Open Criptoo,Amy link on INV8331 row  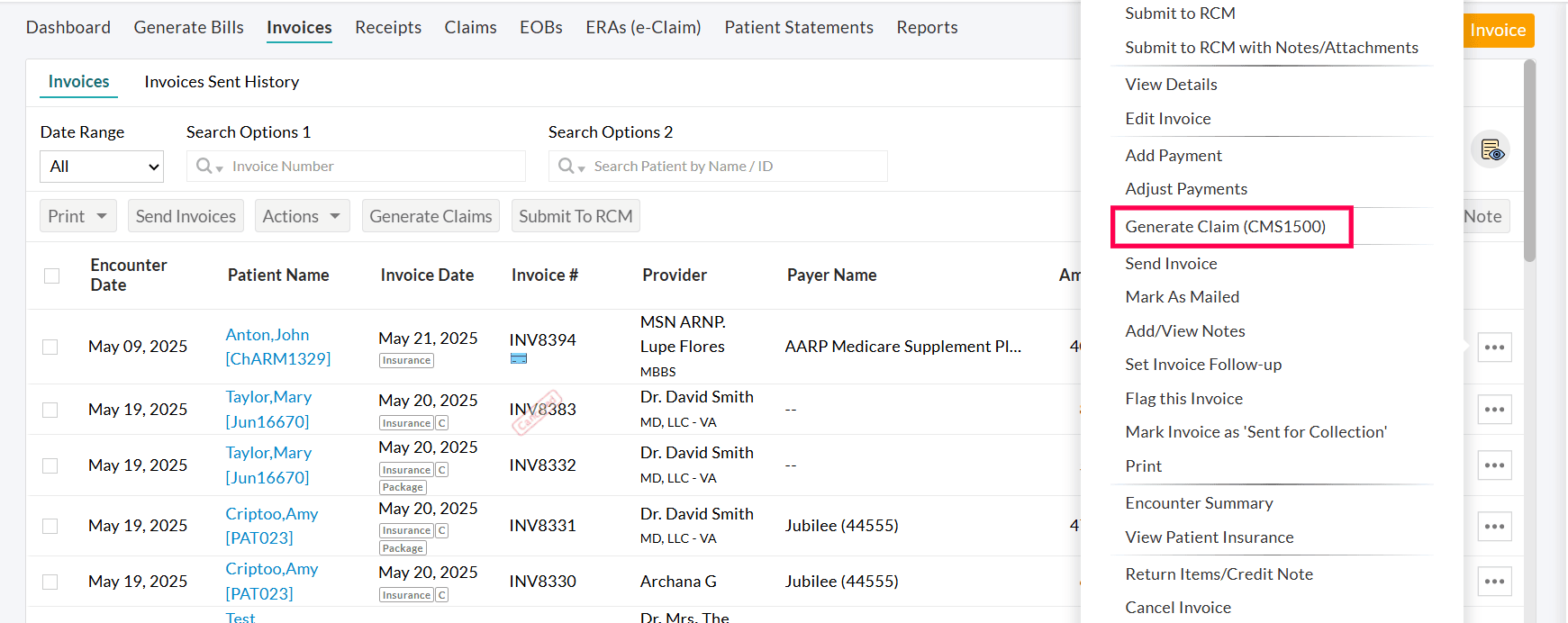(x=271, y=526)
